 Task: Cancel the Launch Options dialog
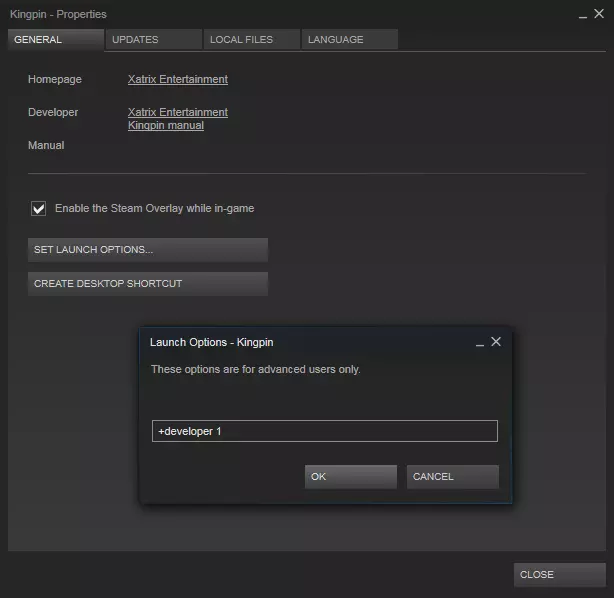[x=453, y=477]
